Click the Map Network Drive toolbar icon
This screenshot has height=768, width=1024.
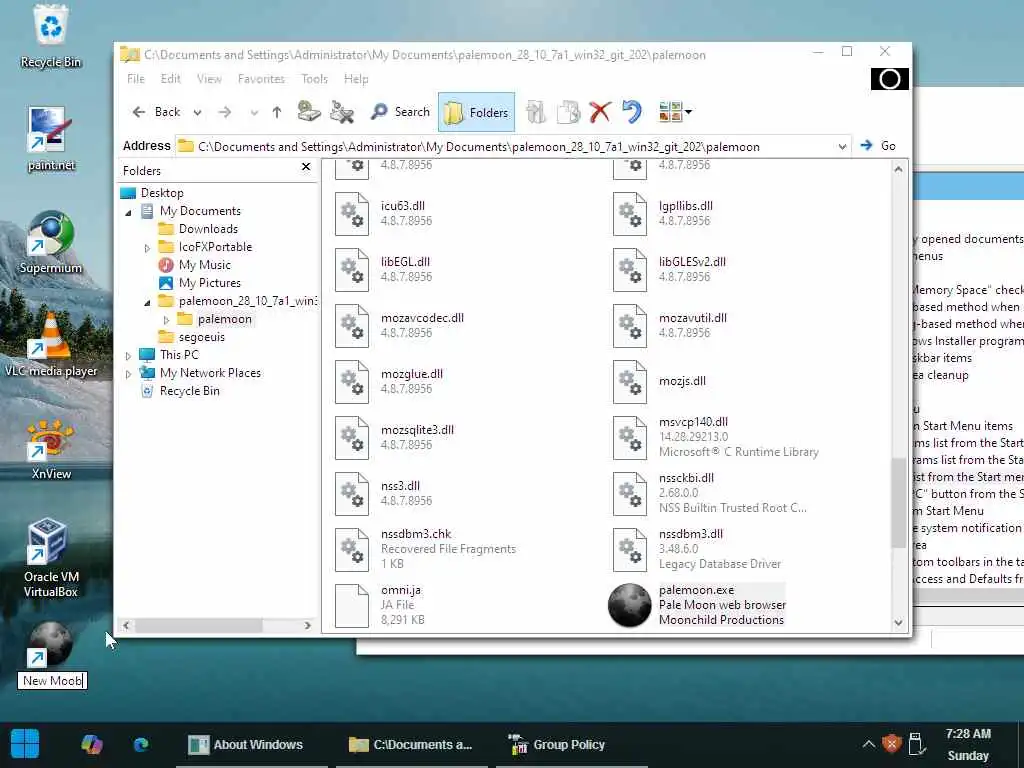(x=309, y=112)
